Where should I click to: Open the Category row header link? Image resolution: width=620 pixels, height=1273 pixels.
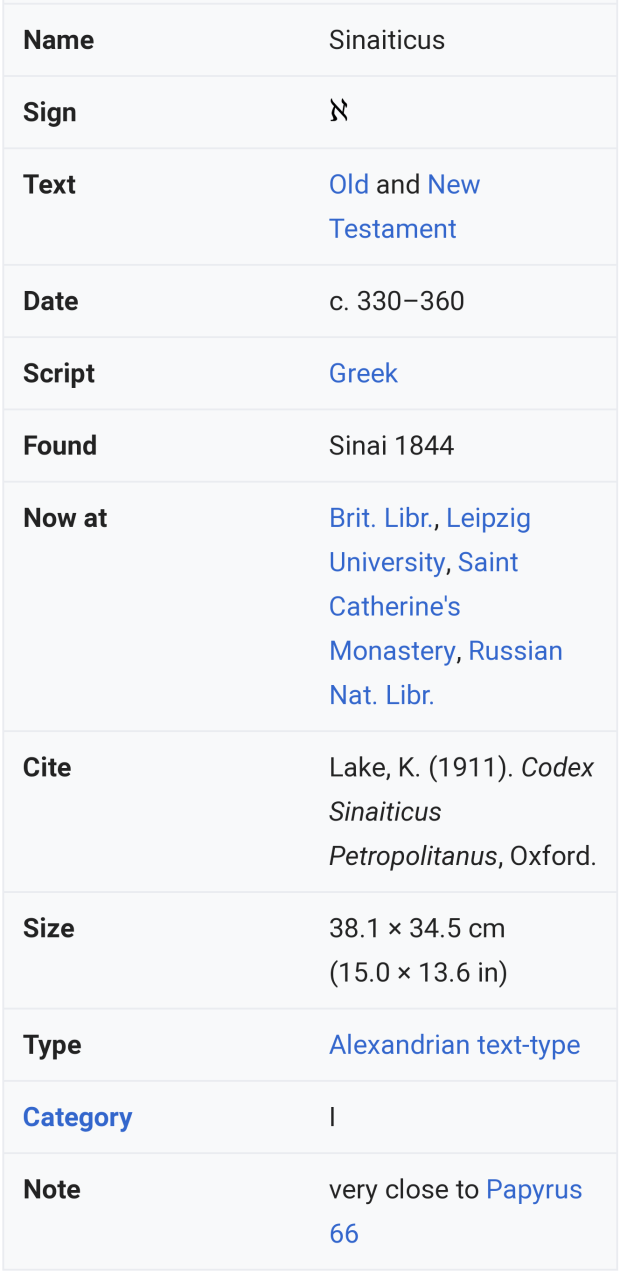77,1117
